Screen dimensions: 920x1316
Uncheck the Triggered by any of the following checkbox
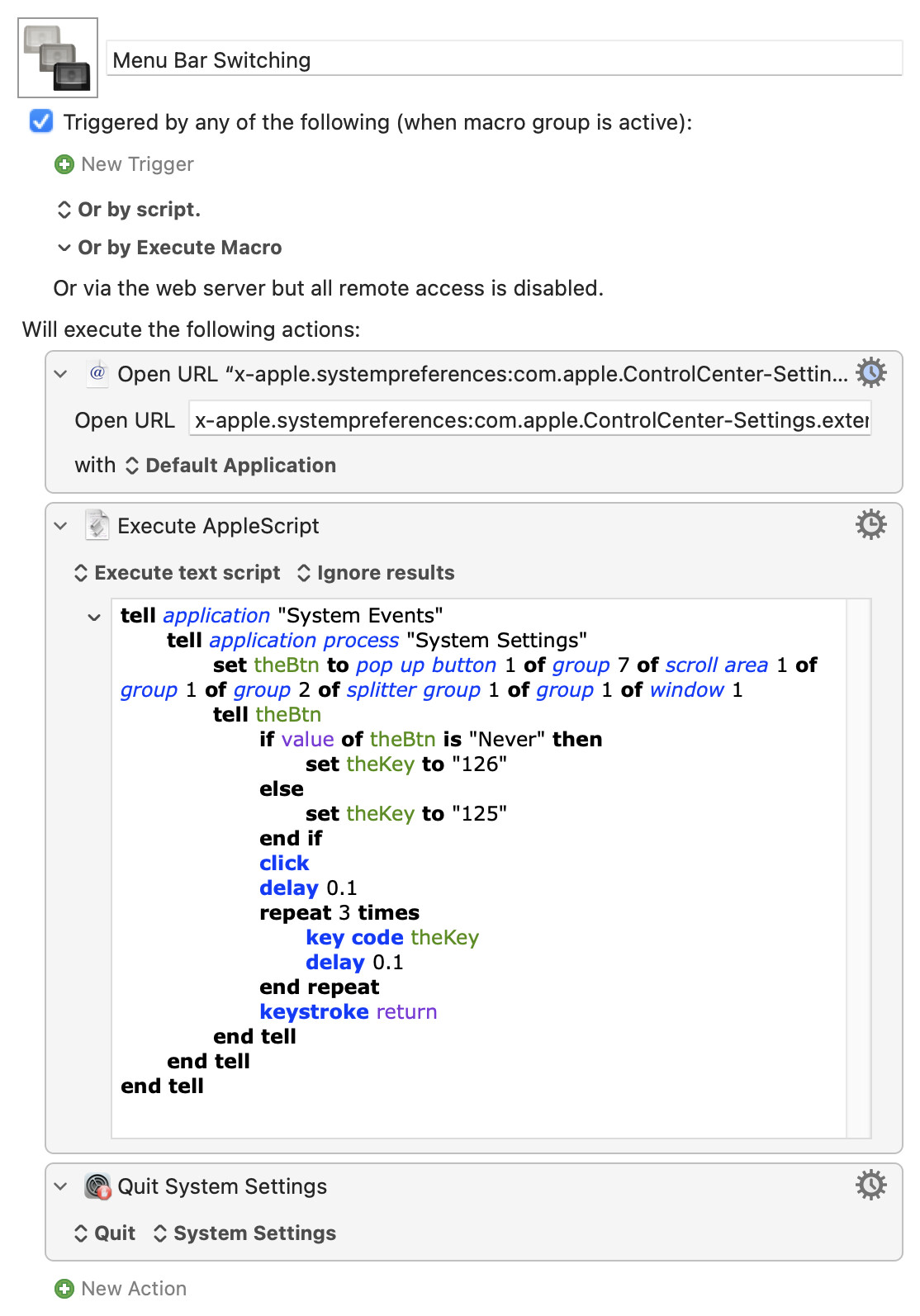click(x=41, y=121)
